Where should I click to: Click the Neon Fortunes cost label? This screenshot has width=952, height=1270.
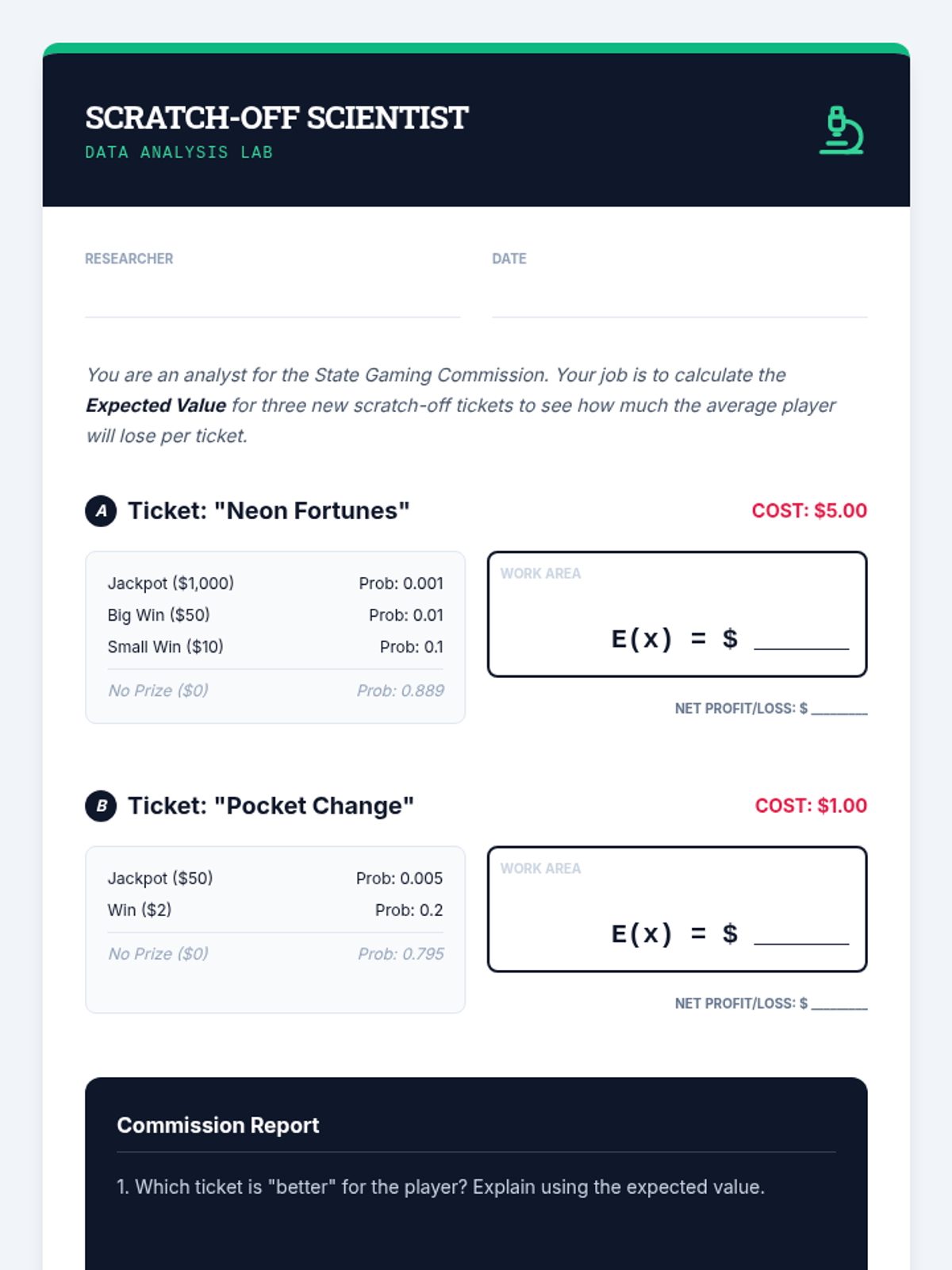point(809,510)
